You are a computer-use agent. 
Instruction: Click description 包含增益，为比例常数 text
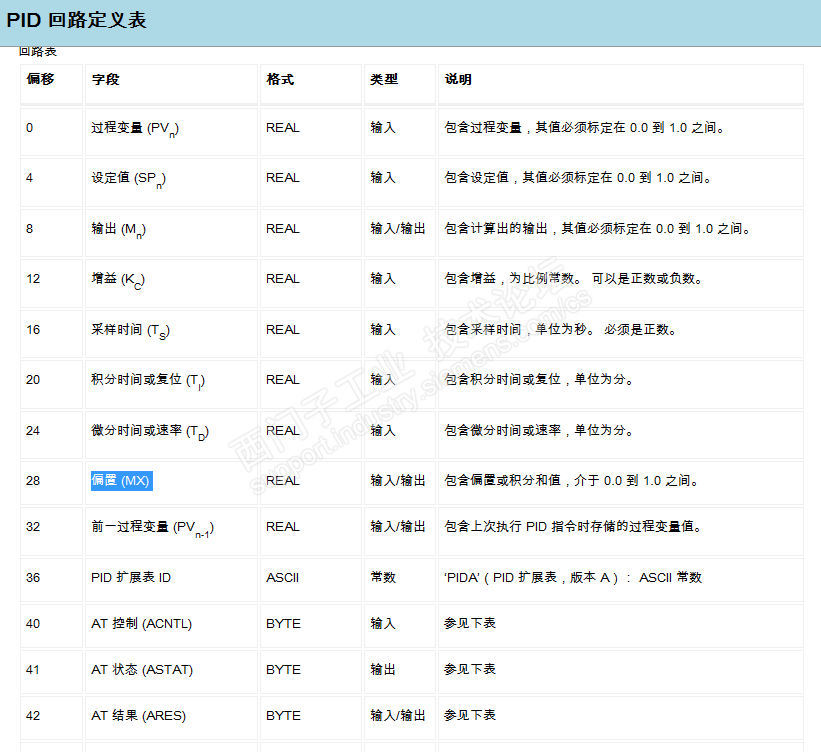(x=573, y=279)
